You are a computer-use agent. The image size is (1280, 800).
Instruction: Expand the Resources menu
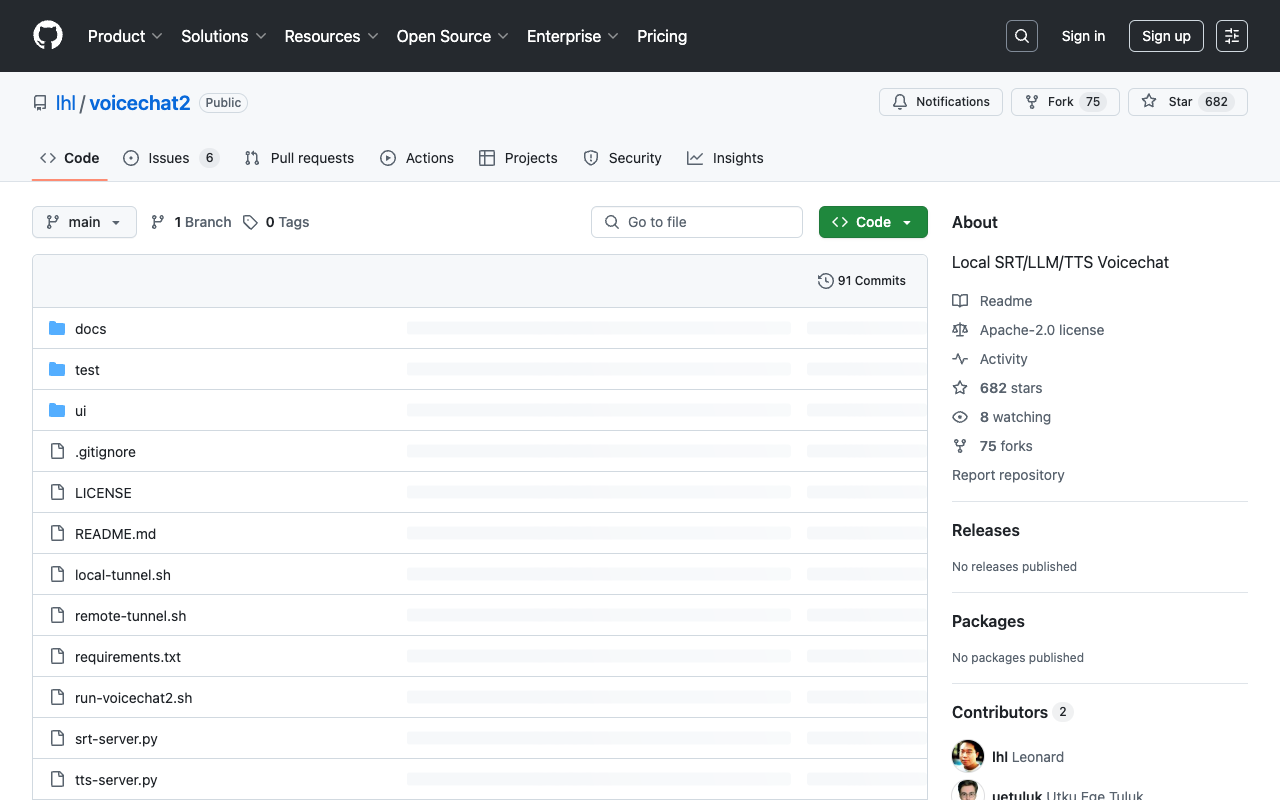(x=331, y=36)
